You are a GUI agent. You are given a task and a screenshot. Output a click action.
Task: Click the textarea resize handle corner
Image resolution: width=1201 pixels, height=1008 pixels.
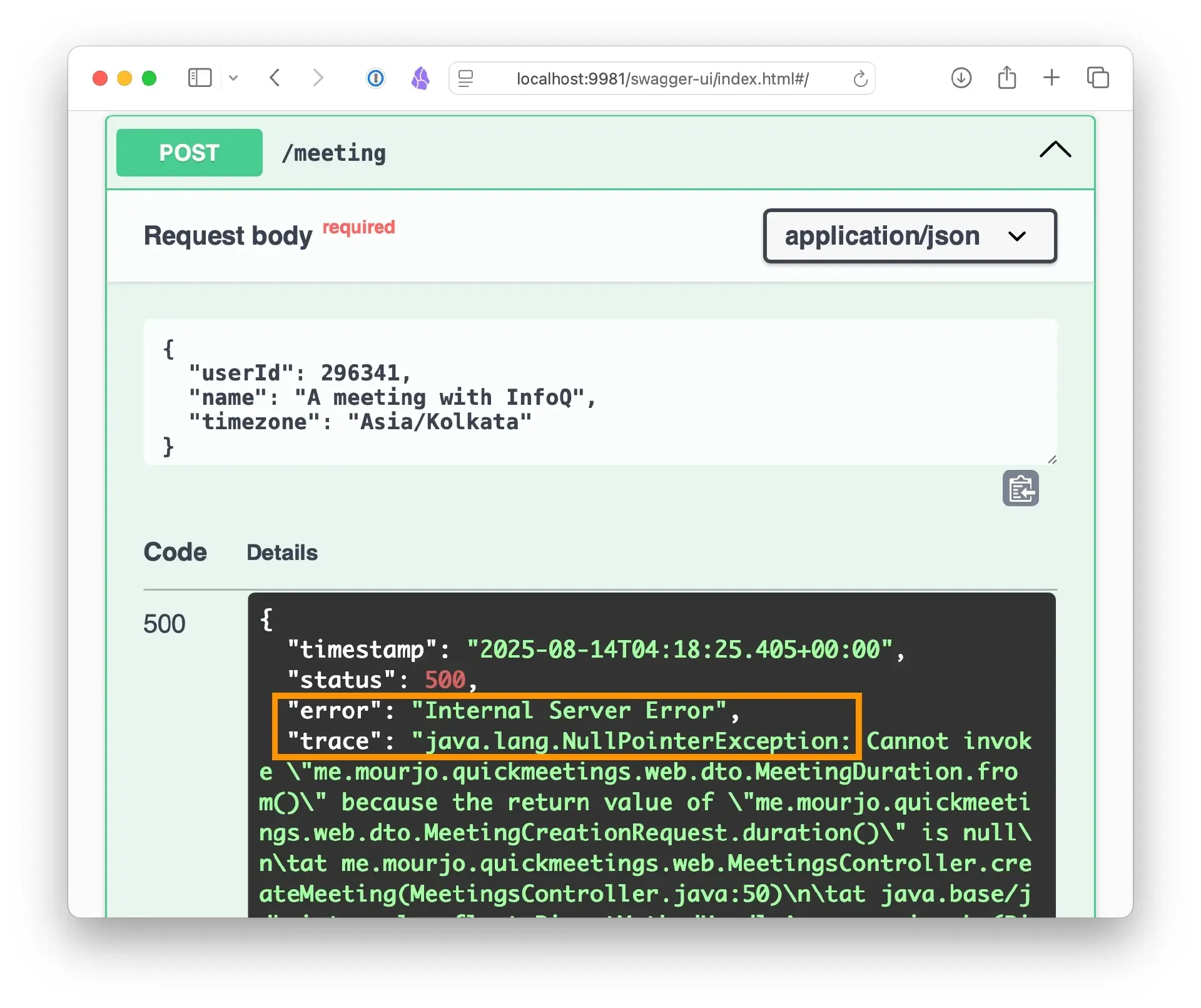(1052, 460)
